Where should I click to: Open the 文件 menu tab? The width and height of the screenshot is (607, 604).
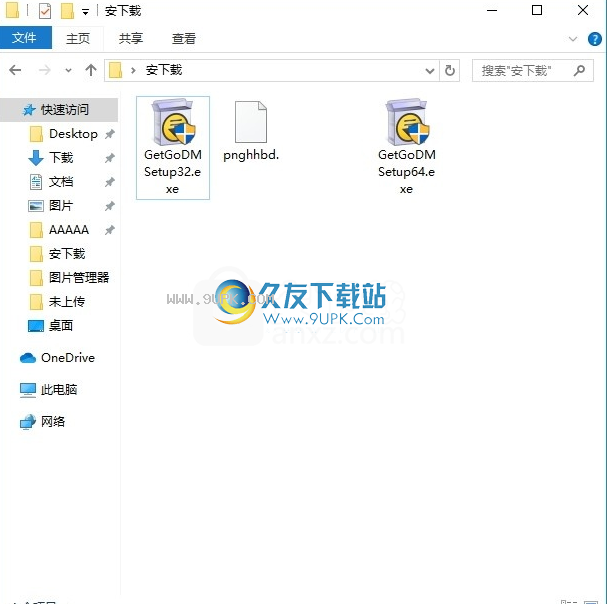(x=26, y=38)
